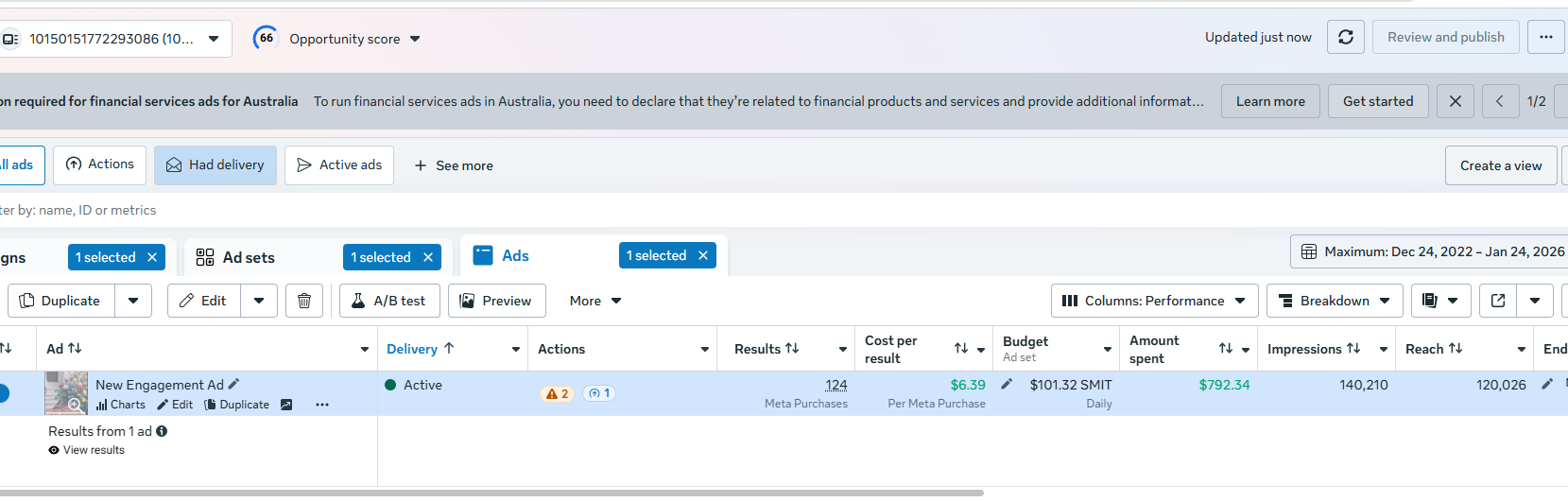Image resolution: width=1568 pixels, height=502 pixels.
Task: Expand the Columns: Performance dropdown
Action: coord(1154,301)
